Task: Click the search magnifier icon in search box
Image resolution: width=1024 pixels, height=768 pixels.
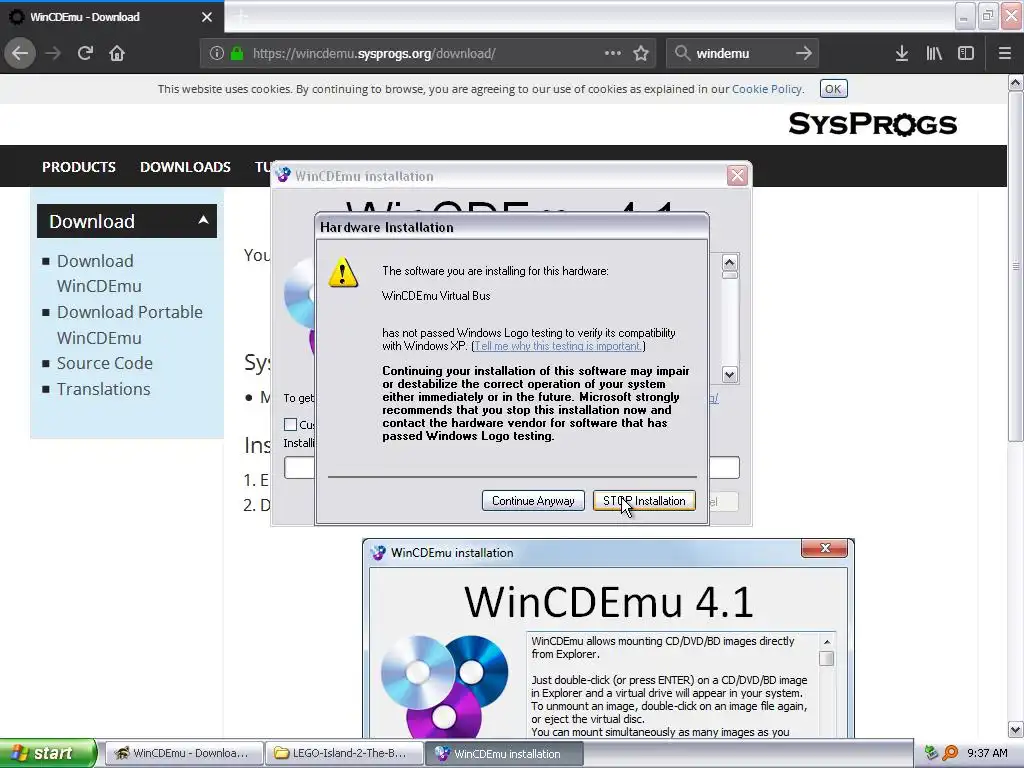Action: tap(682, 53)
